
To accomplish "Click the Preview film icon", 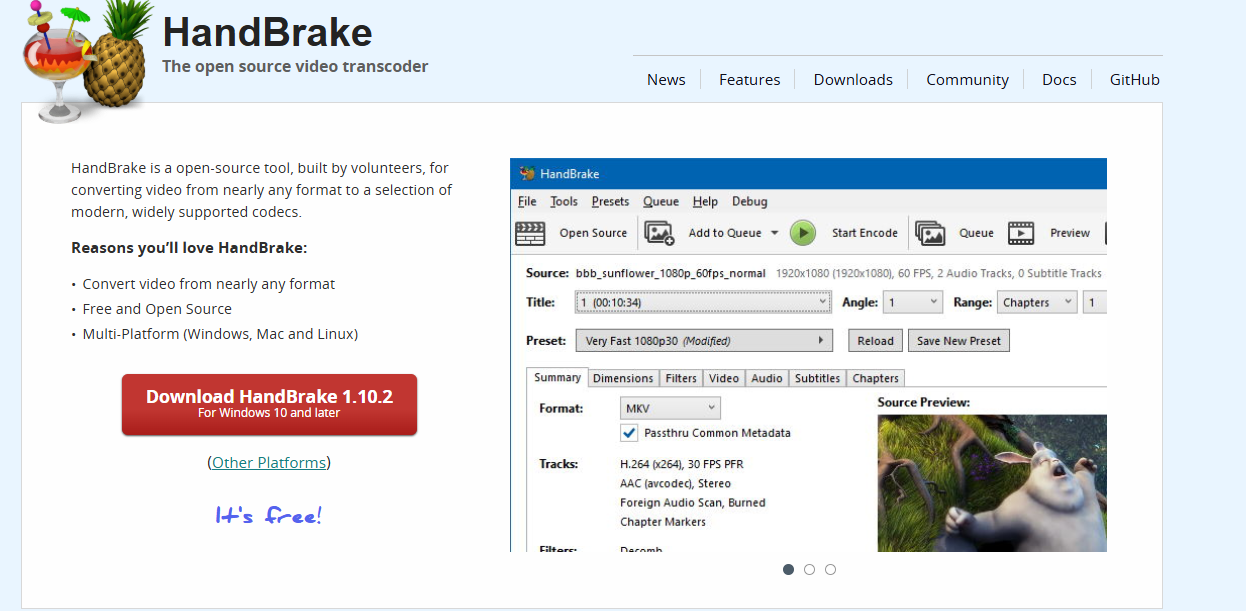I will tap(1021, 233).
